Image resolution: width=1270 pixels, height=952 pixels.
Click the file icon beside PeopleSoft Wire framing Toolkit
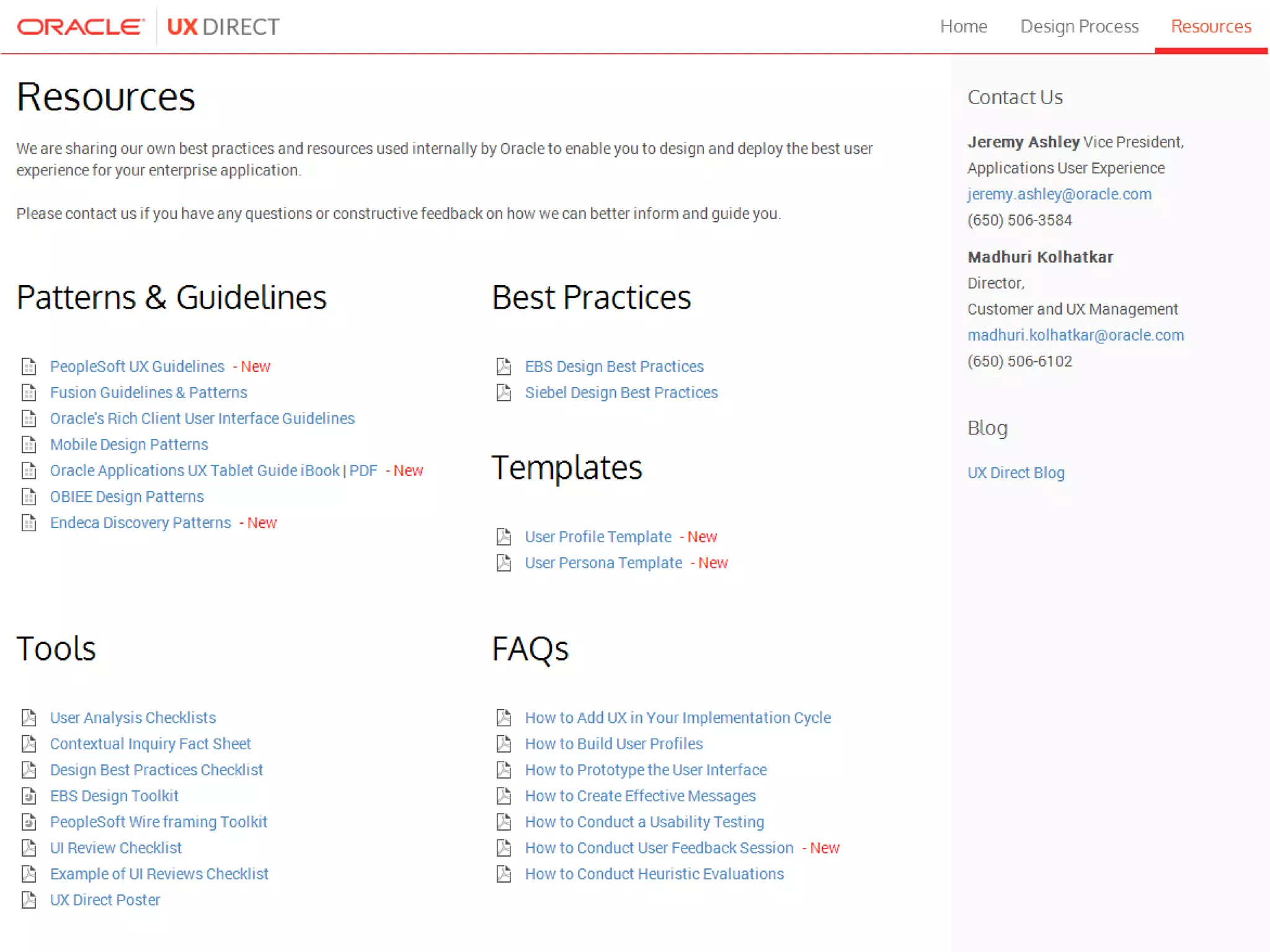(x=29, y=822)
